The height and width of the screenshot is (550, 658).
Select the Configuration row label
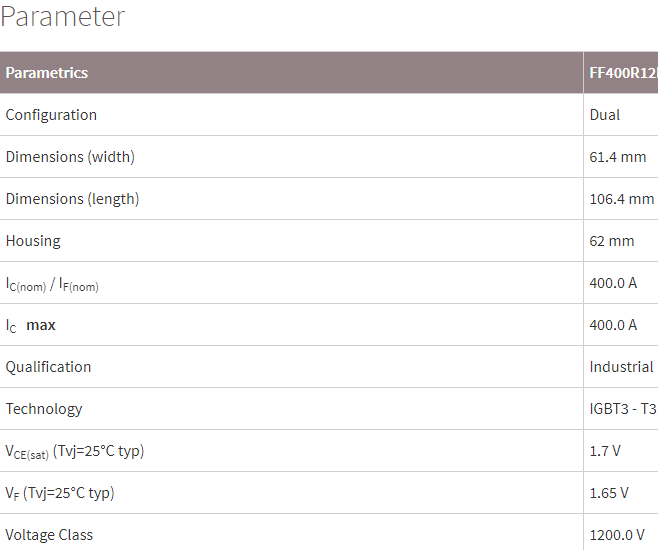click(51, 115)
